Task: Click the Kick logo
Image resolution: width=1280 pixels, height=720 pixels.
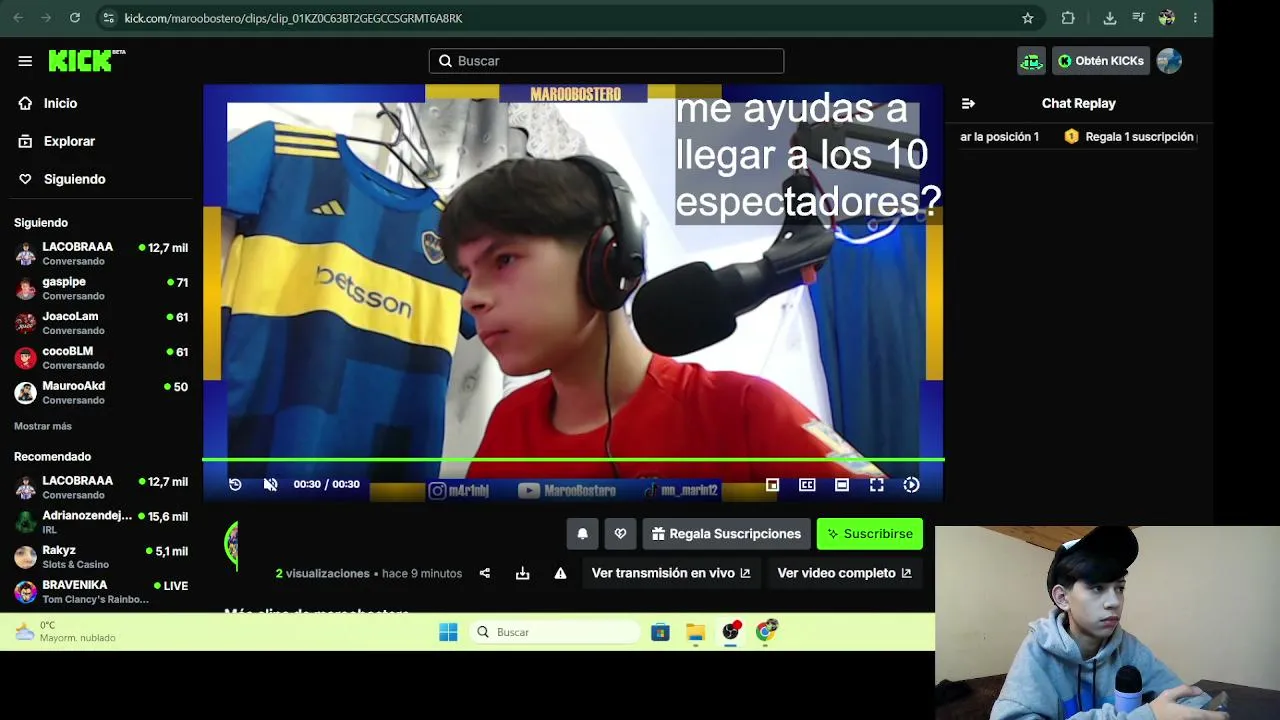Action: (x=87, y=61)
